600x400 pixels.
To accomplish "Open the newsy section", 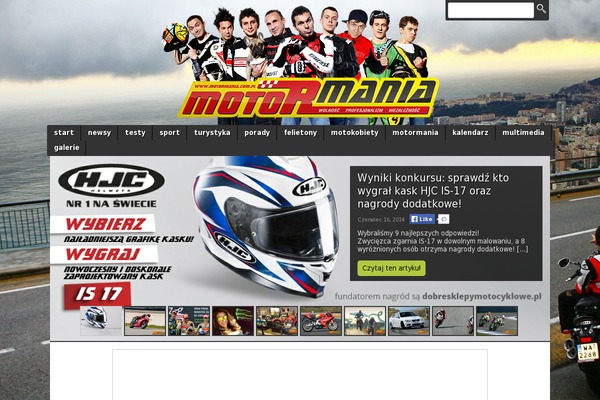I will (x=99, y=133).
